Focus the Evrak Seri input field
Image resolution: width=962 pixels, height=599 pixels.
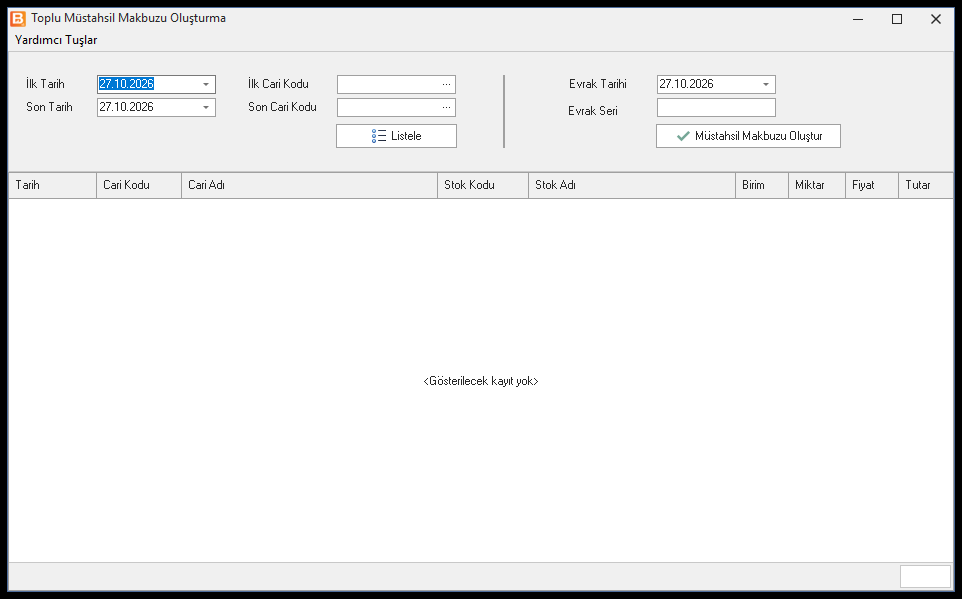(x=716, y=107)
